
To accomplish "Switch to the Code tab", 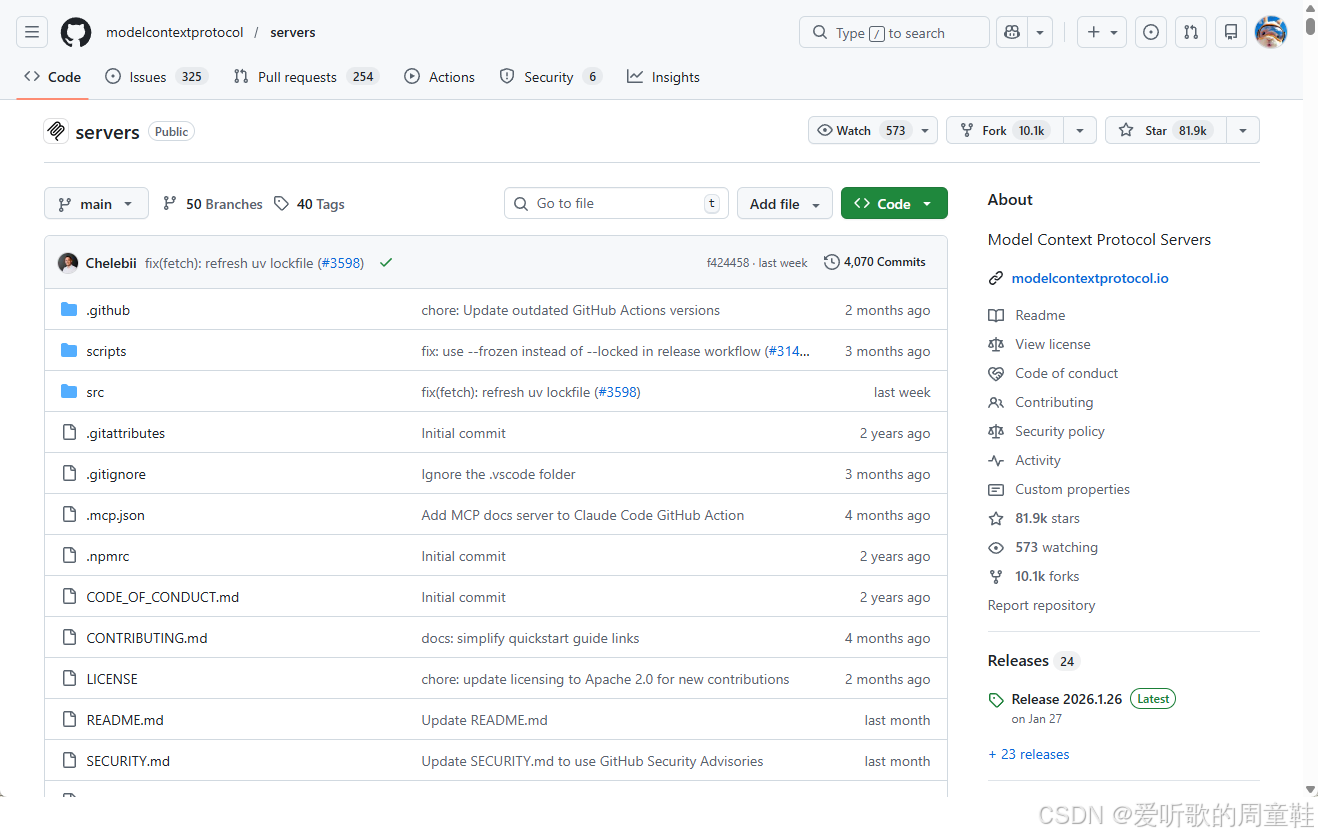I will tap(53, 77).
